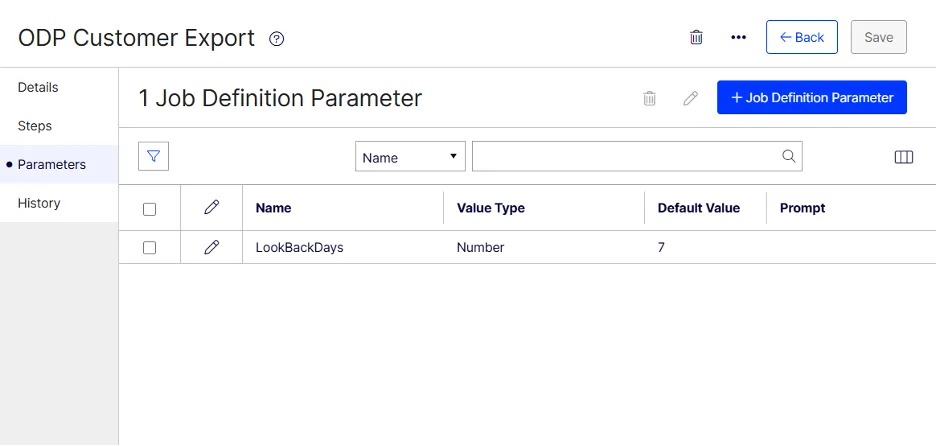Sort by Default Value column header
This screenshot has width=936, height=446.
[698, 208]
